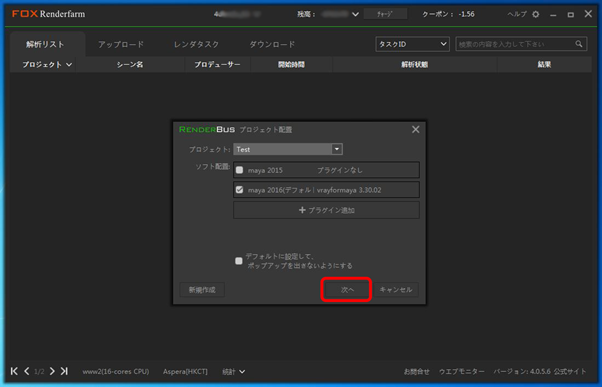
Task: Click the 結果 column header
Action: [544, 64]
